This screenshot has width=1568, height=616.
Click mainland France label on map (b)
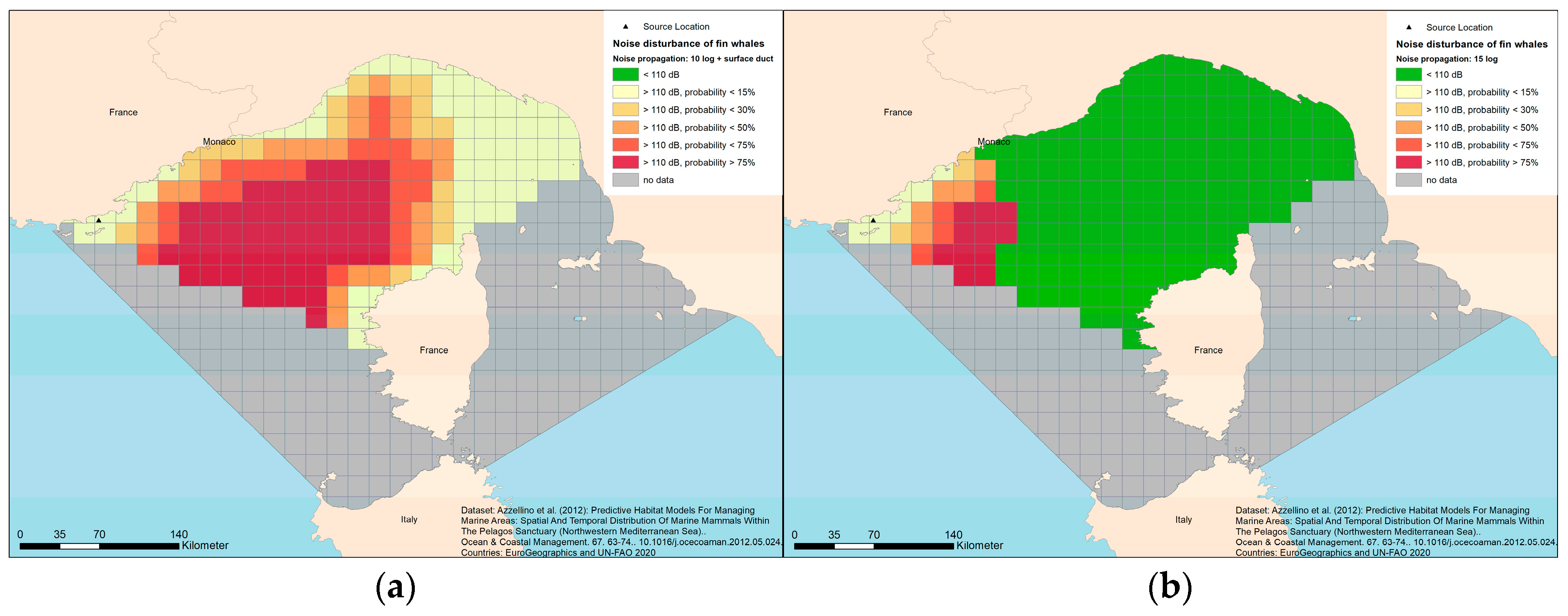[x=898, y=113]
